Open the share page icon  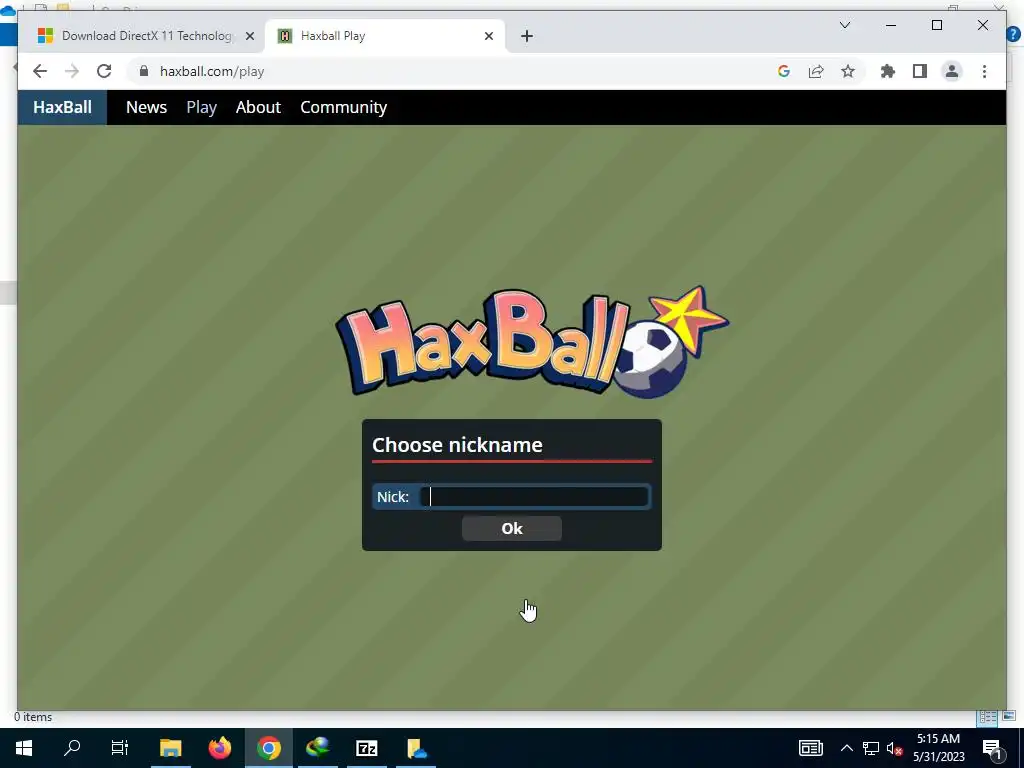[x=816, y=71]
